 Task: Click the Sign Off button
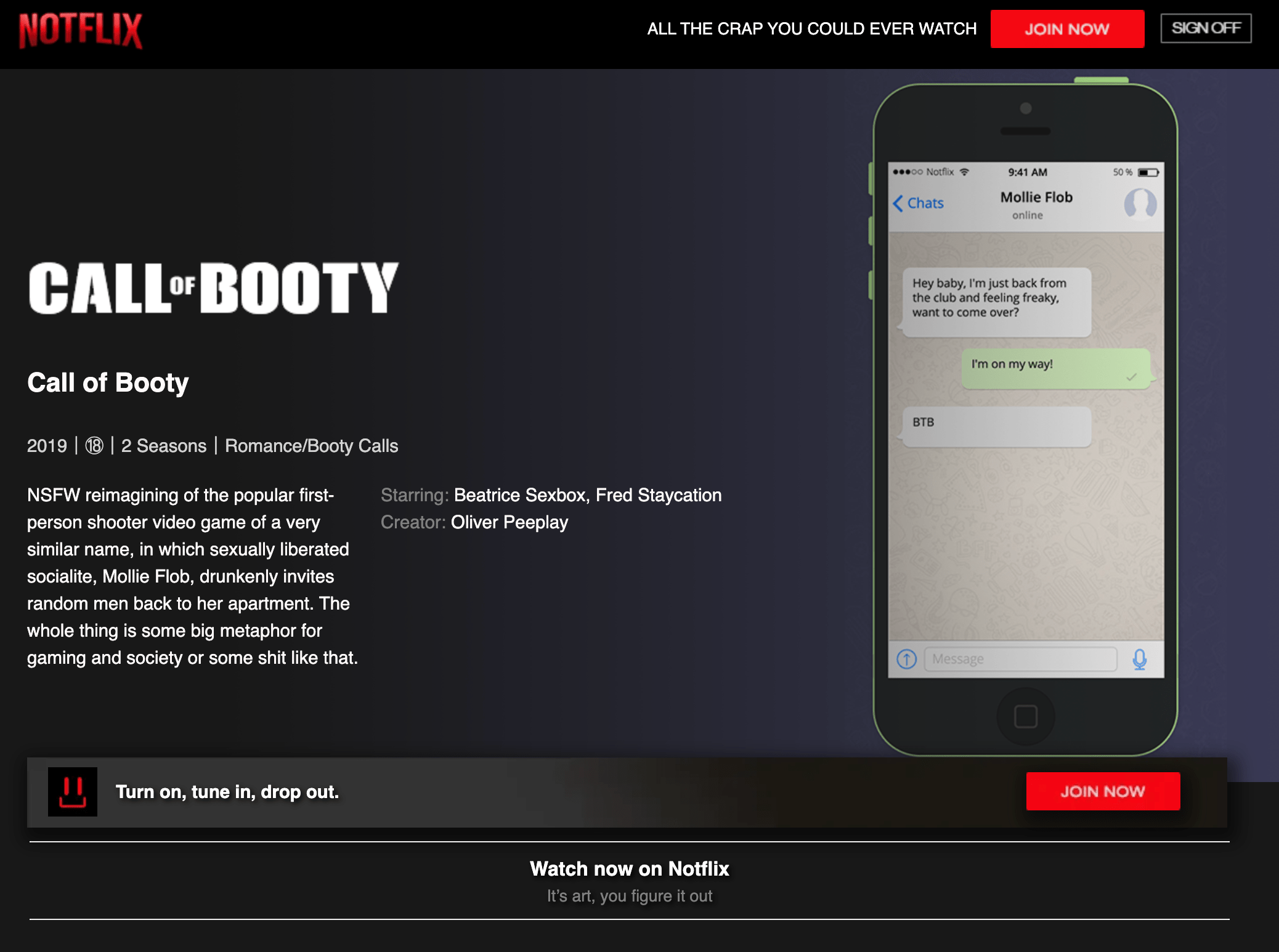point(1205,28)
